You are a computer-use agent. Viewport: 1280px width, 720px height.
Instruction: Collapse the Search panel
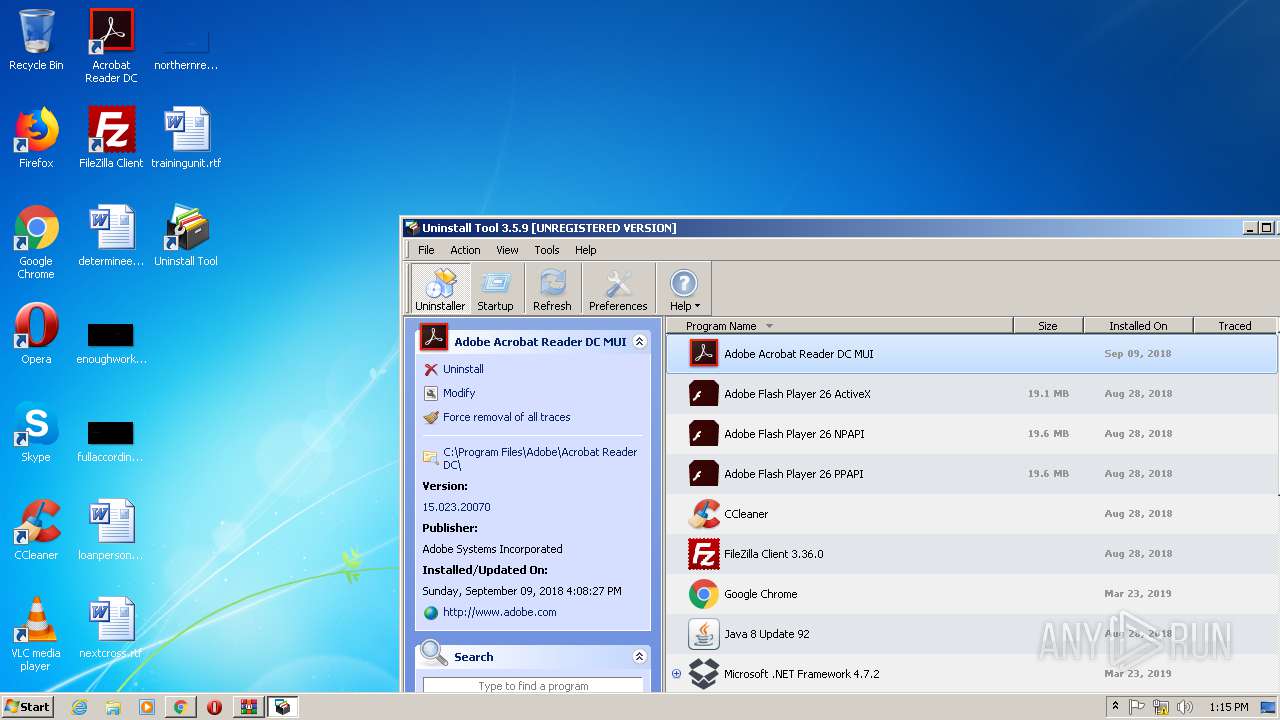click(x=640, y=657)
